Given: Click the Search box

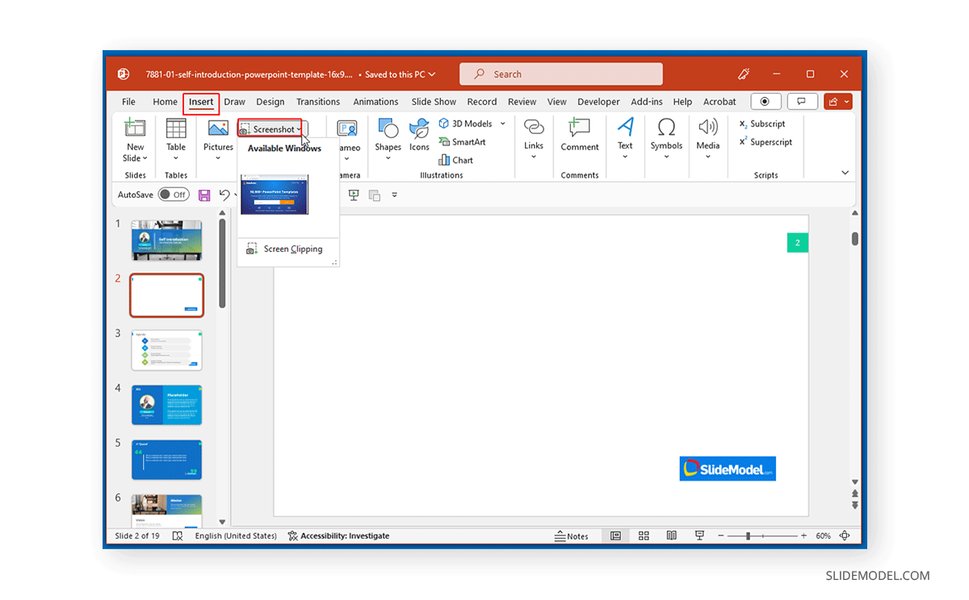Looking at the screenshot, I should click(x=561, y=74).
